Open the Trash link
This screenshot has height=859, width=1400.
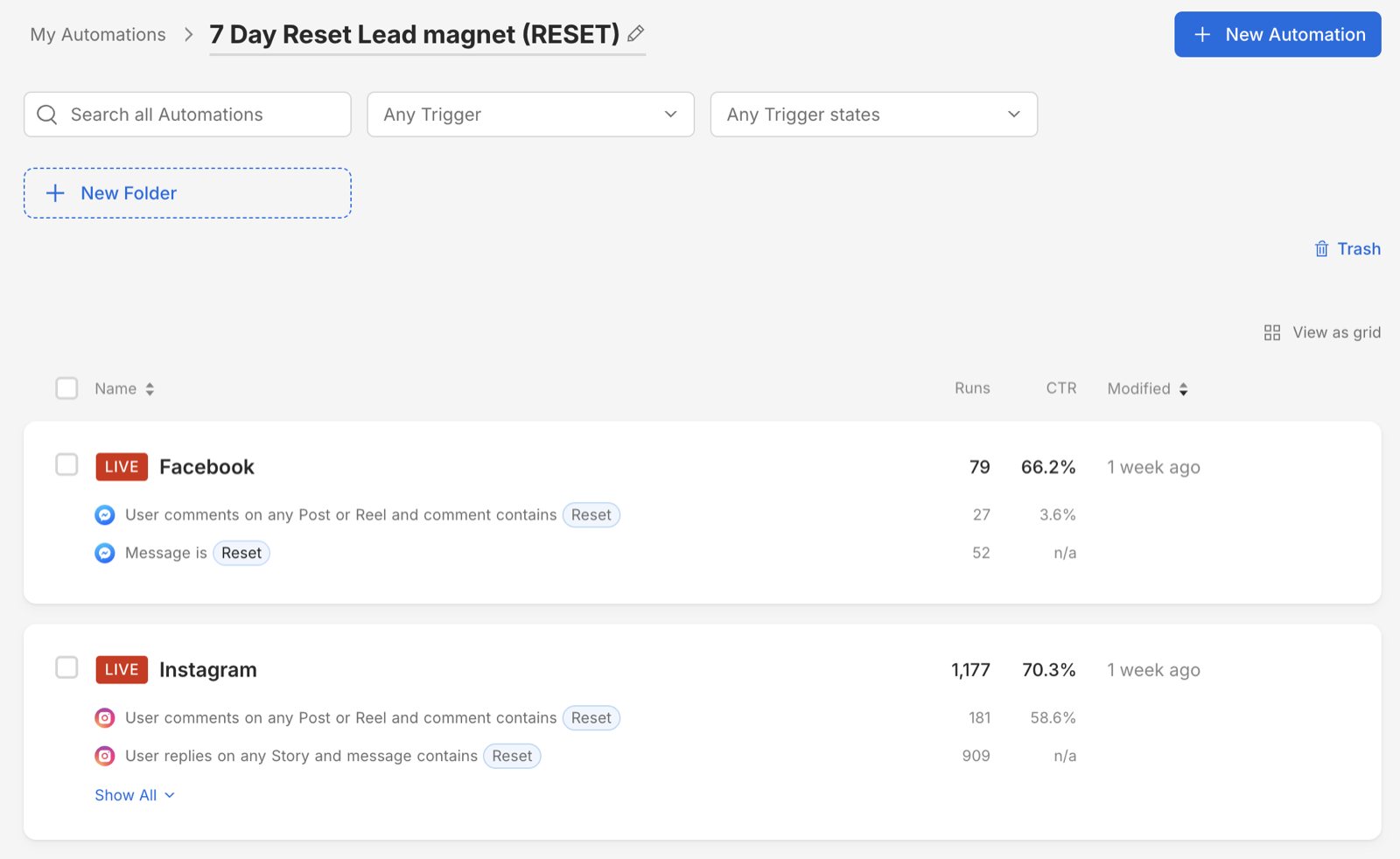[x=1347, y=249]
